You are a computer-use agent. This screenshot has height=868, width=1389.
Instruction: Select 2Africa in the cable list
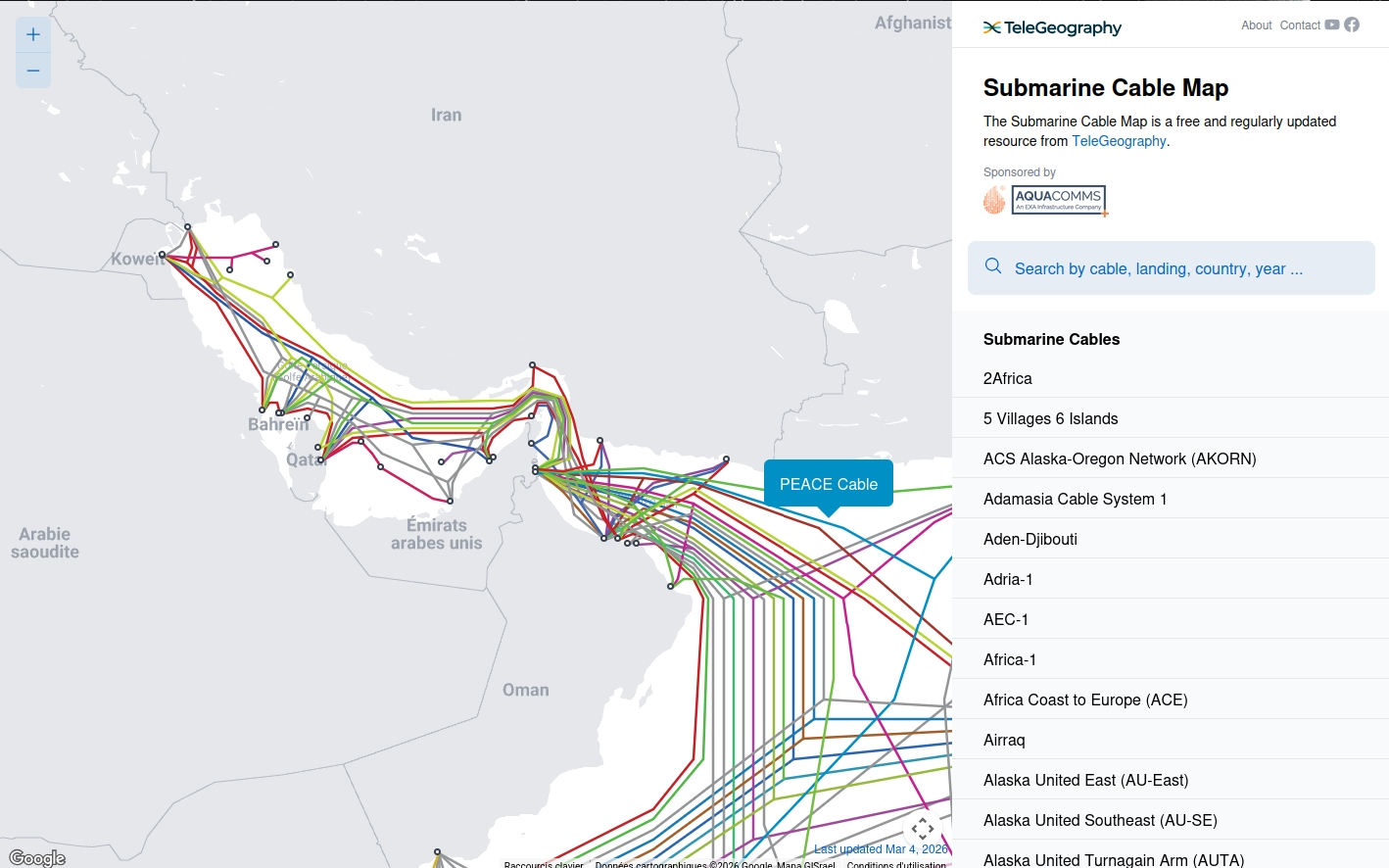point(1171,378)
